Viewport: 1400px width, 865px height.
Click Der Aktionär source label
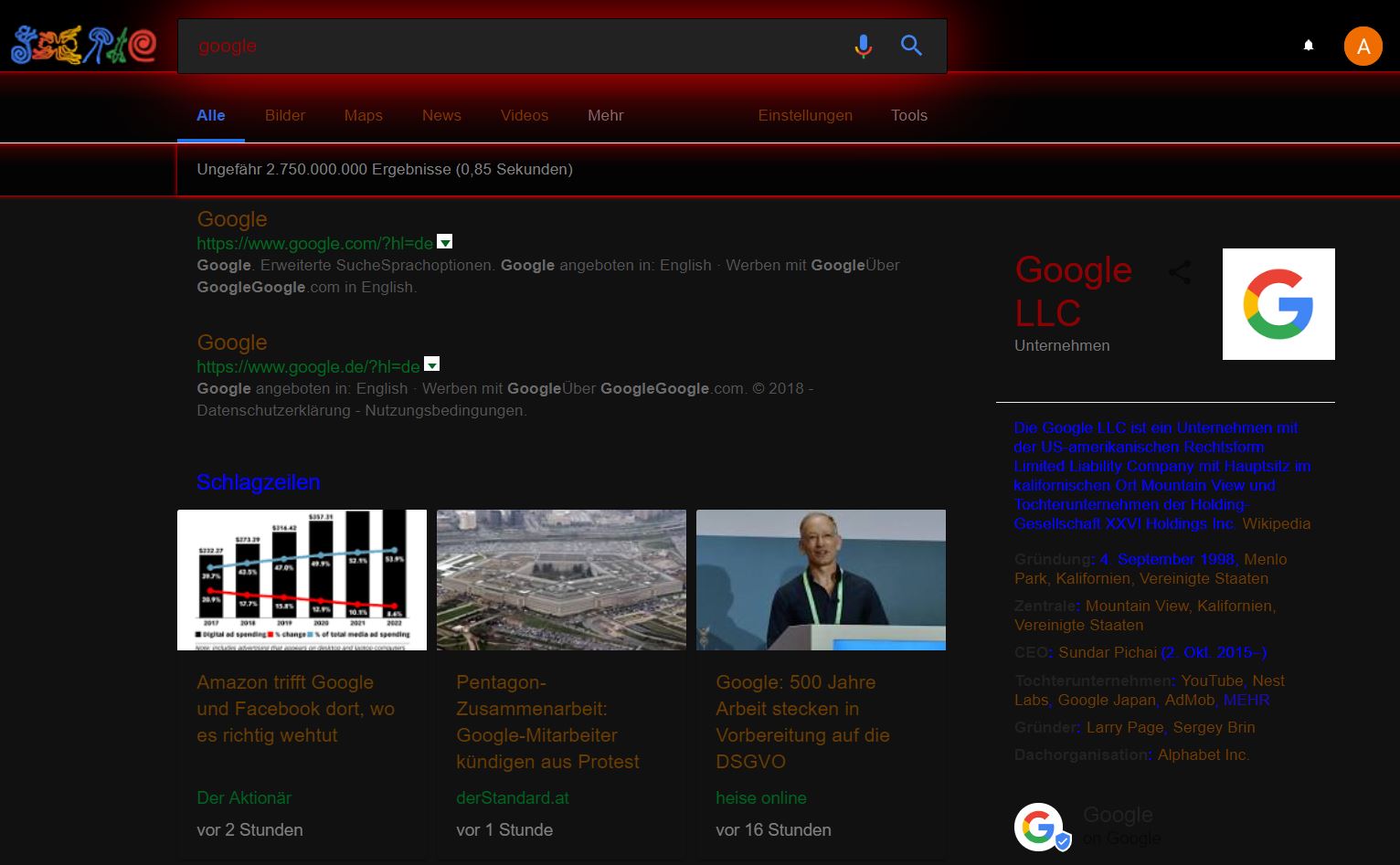(x=244, y=797)
